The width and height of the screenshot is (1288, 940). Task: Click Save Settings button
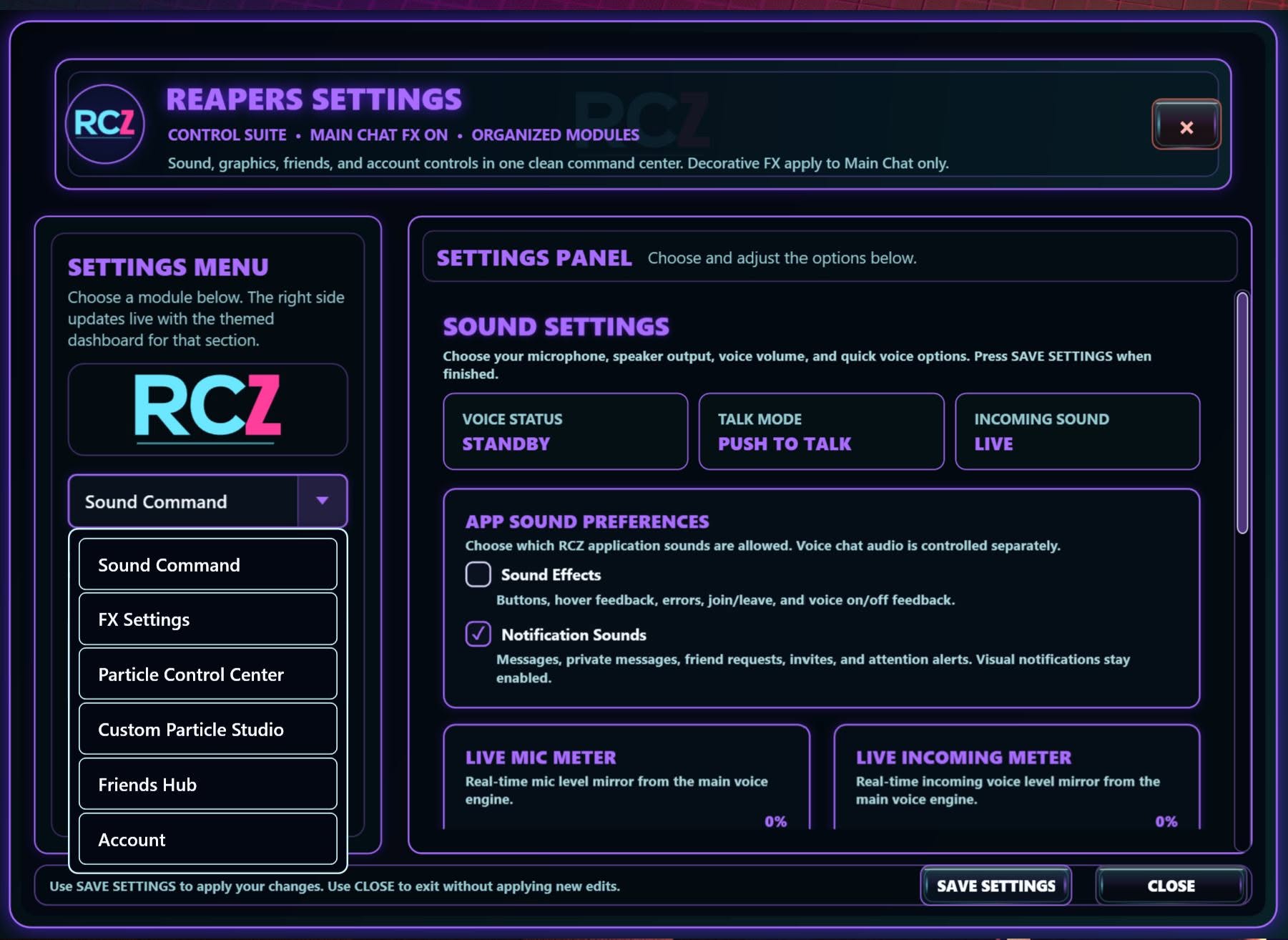(x=996, y=886)
